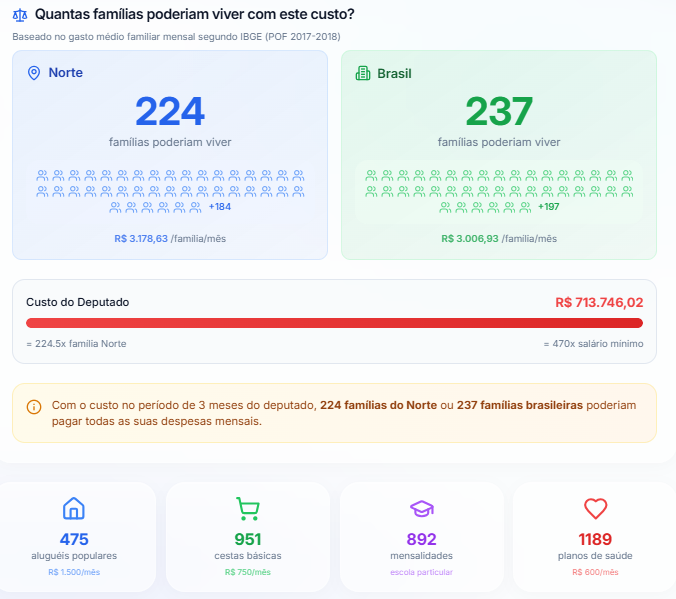The image size is (676, 599).
Task: Click the building icon beside Brasil
Action: 363,74
